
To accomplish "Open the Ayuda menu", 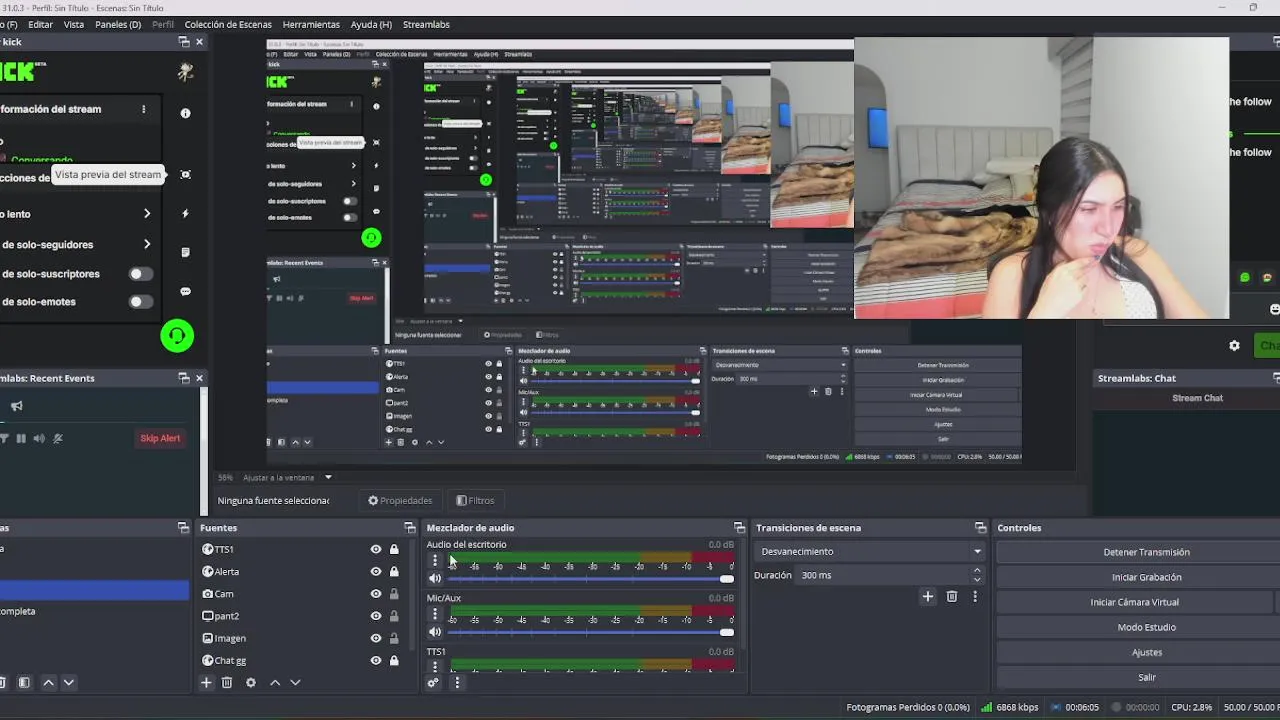I will [371, 24].
